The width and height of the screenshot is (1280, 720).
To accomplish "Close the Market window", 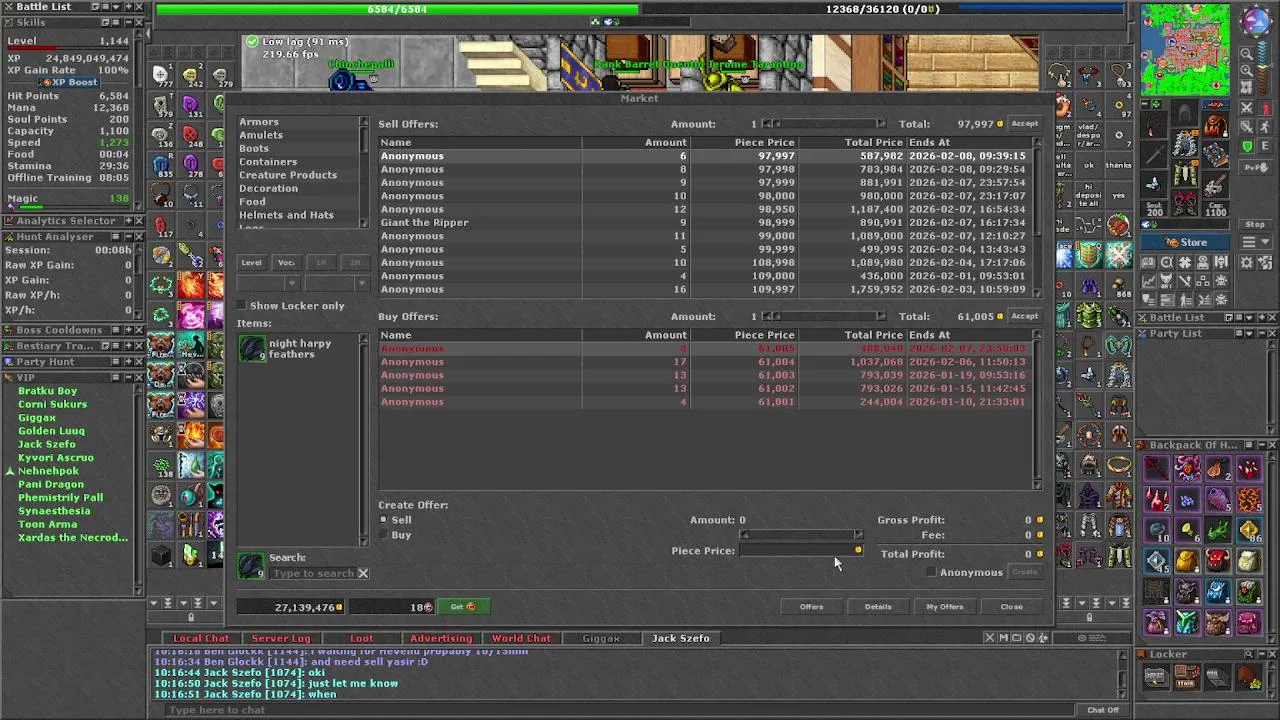I will (1012, 606).
